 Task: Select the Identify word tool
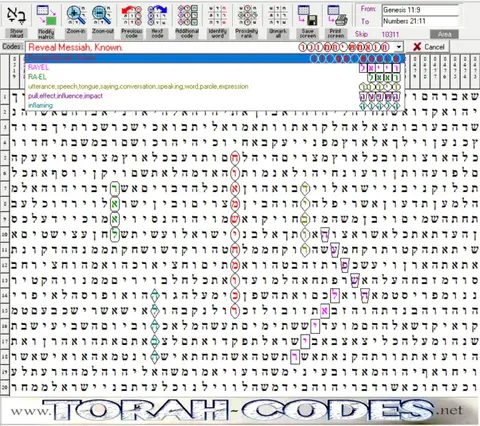click(x=218, y=16)
